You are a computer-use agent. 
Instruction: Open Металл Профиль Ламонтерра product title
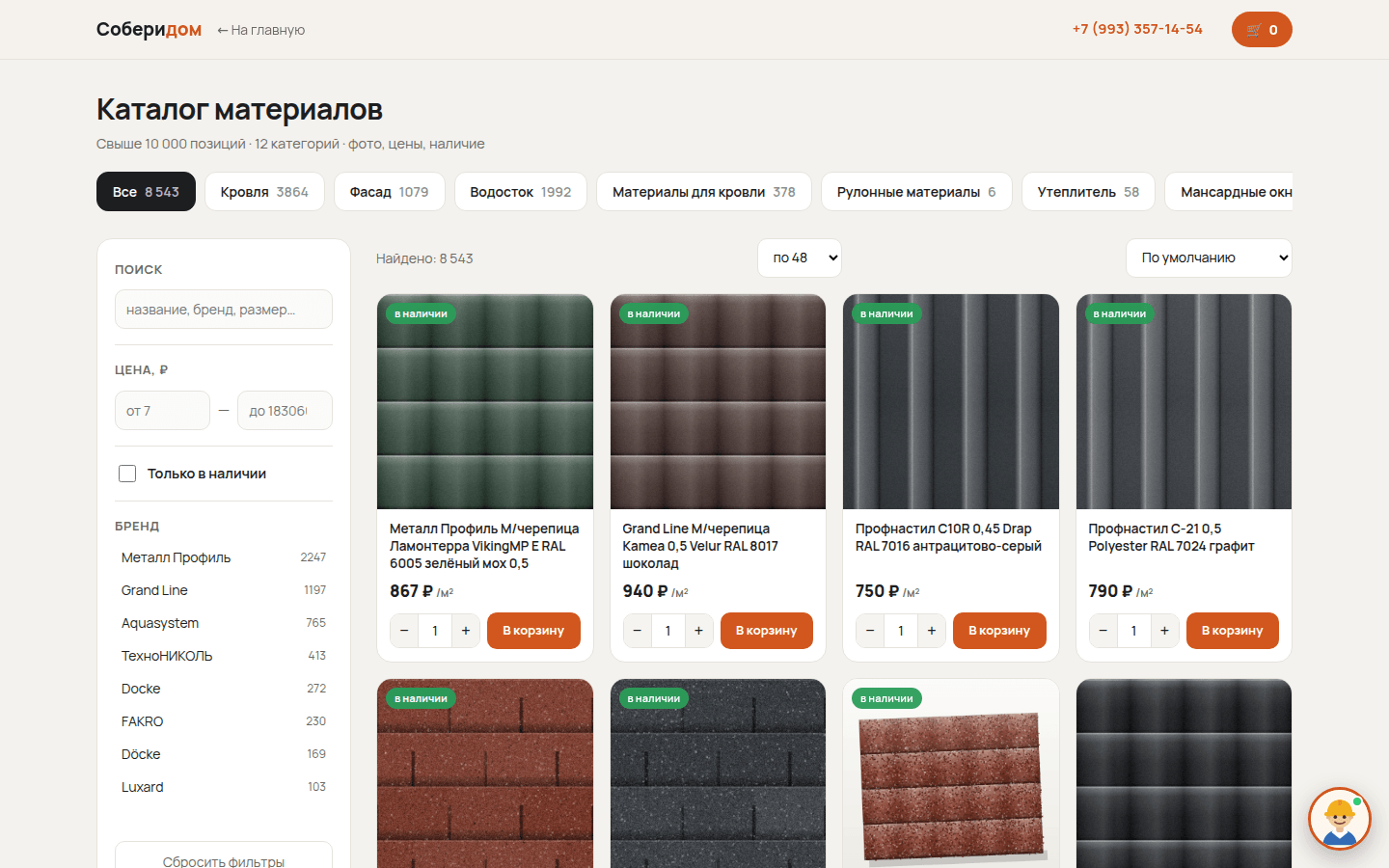(x=484, y=546)
